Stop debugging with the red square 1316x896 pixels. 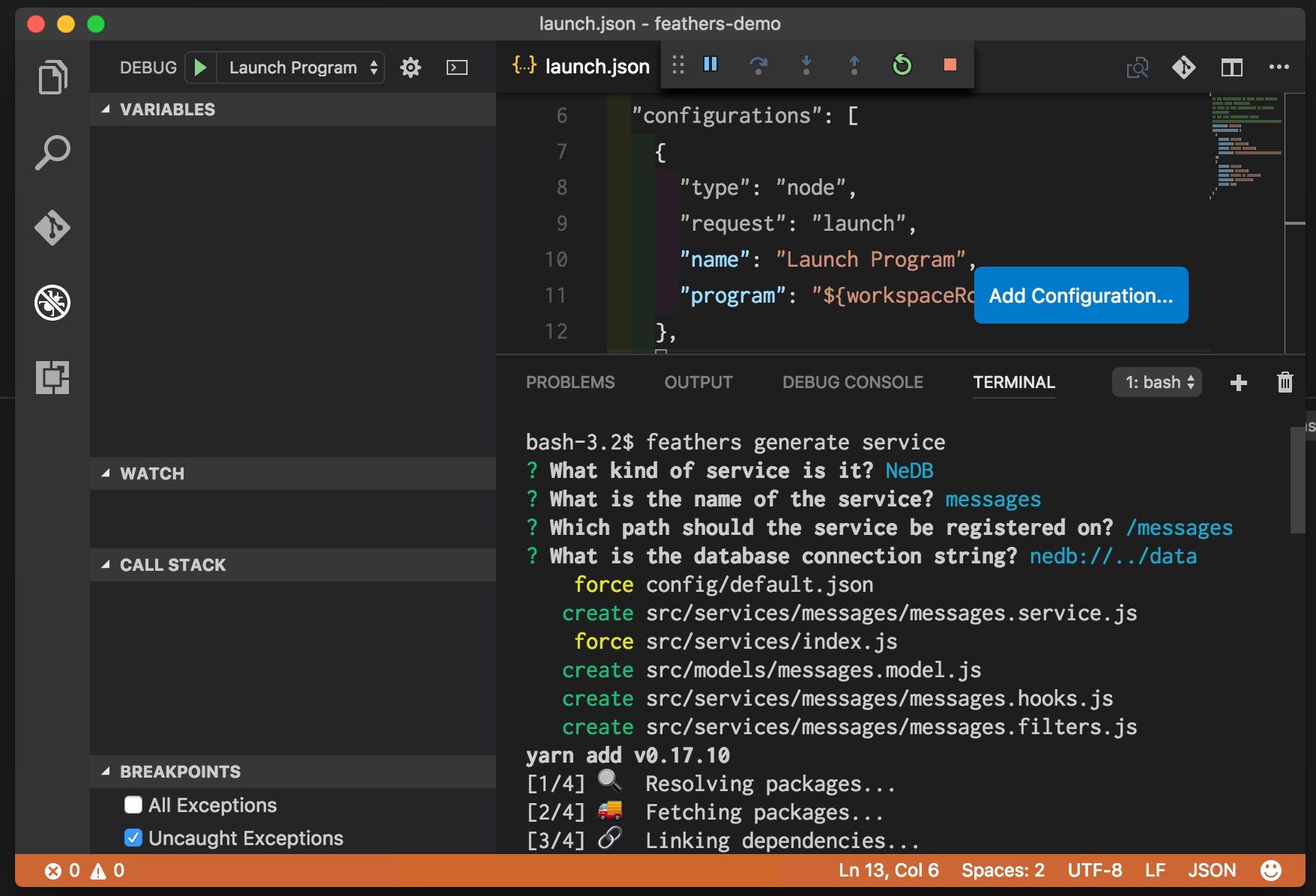(950, 65)
